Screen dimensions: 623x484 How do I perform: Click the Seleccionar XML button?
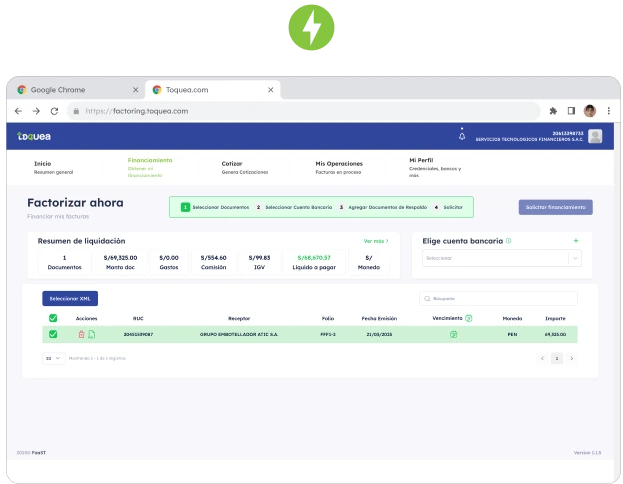(70, 298)
